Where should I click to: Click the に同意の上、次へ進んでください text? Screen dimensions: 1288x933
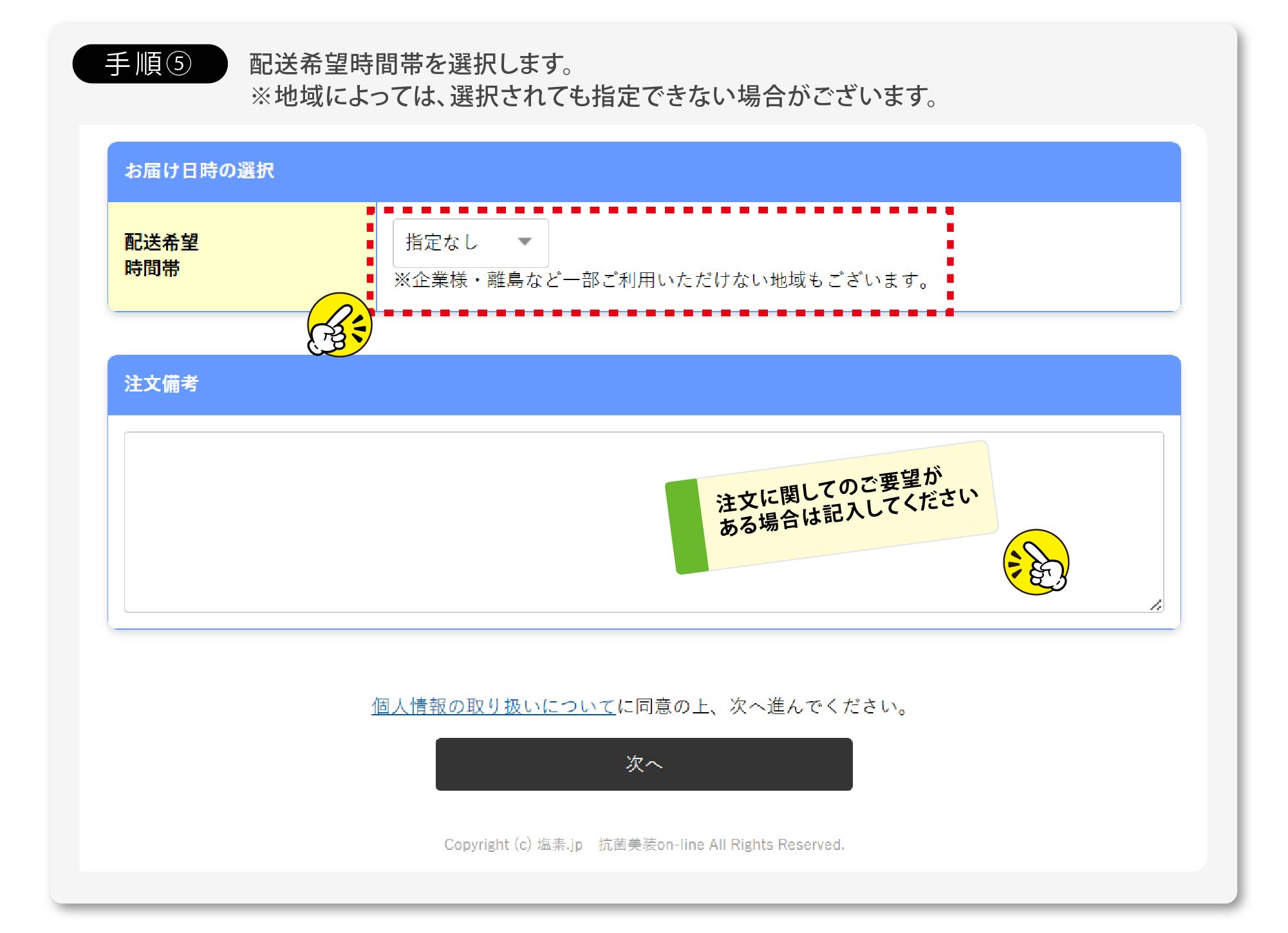point(763,706)
